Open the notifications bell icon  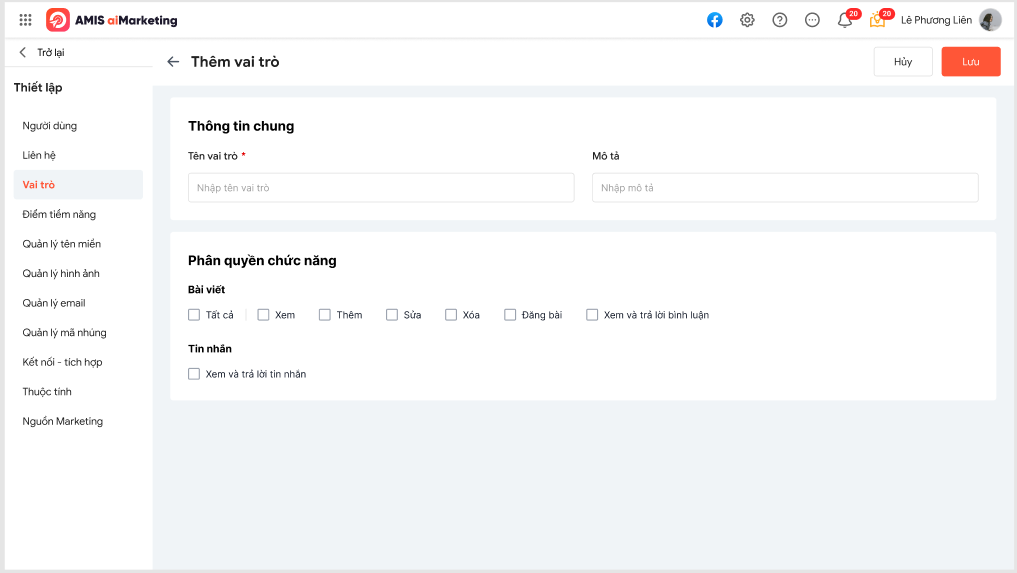pyautogui.click(x=844, y=20)
